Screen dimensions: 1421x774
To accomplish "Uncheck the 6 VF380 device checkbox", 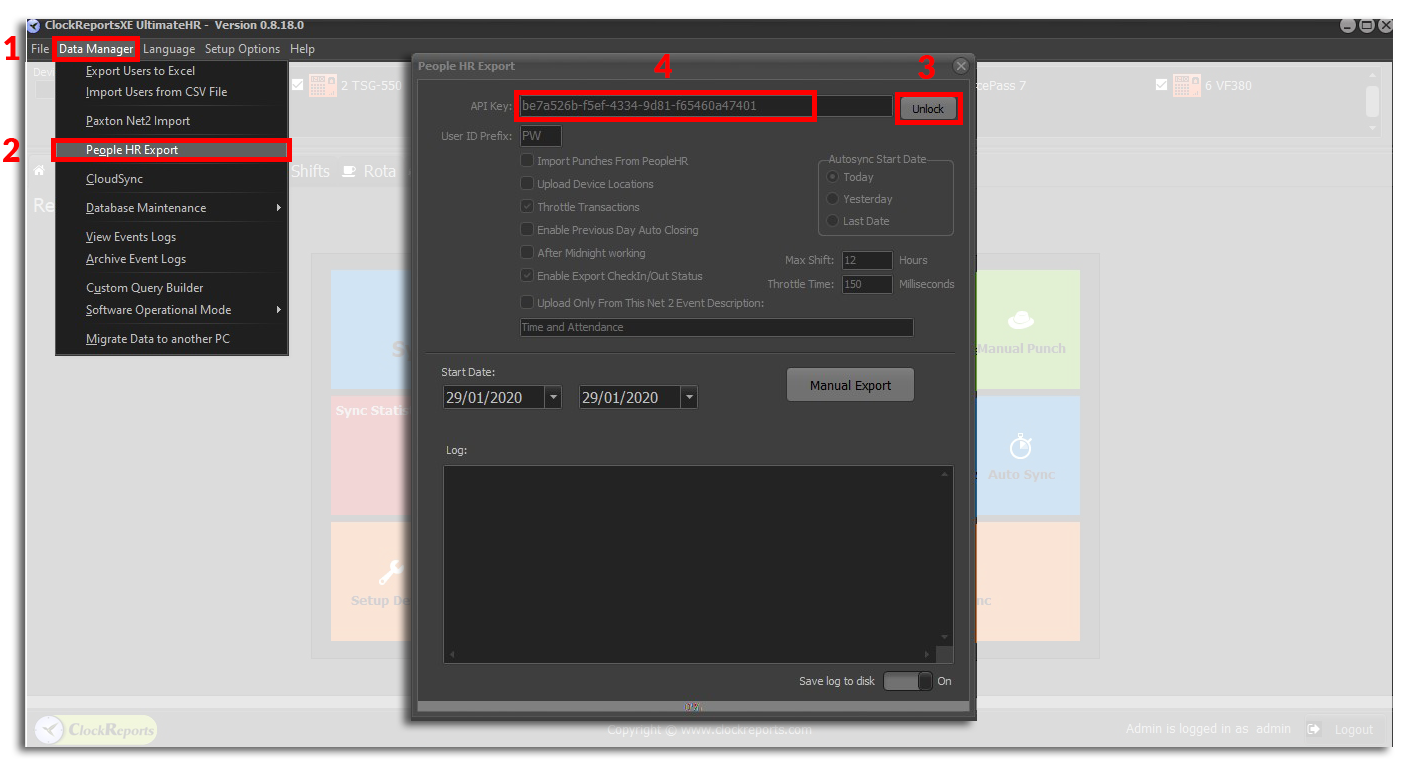I will tap(1161, 85).
